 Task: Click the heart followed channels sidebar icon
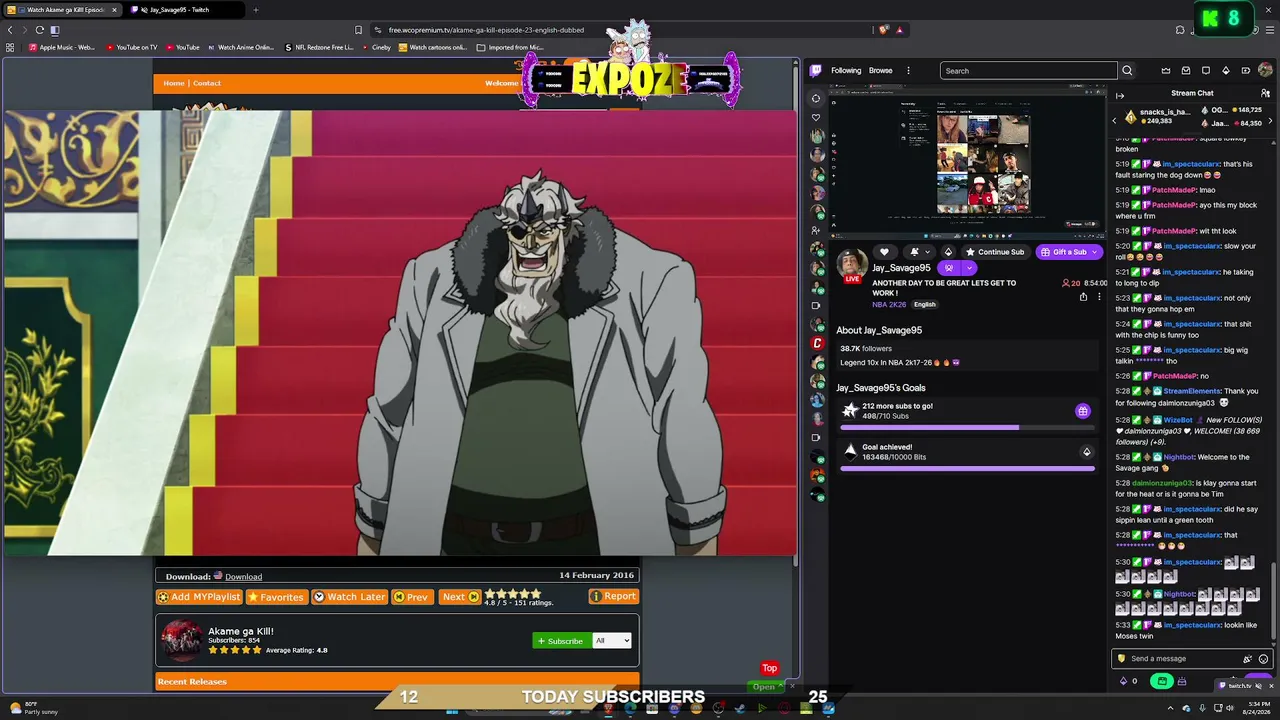click(816, 118)
